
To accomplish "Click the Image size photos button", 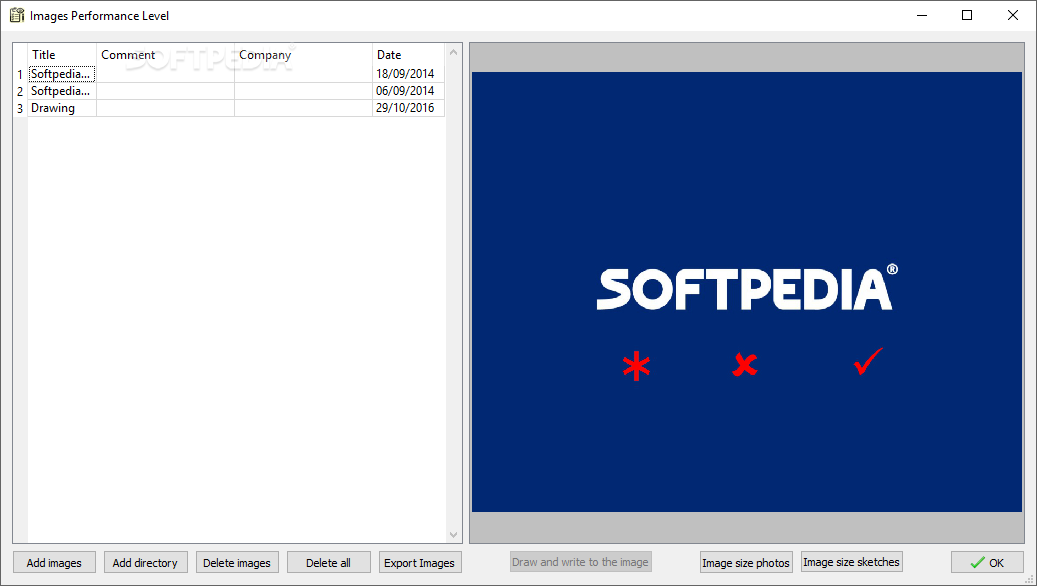I will pyautogui.click(x=746, y=563).
